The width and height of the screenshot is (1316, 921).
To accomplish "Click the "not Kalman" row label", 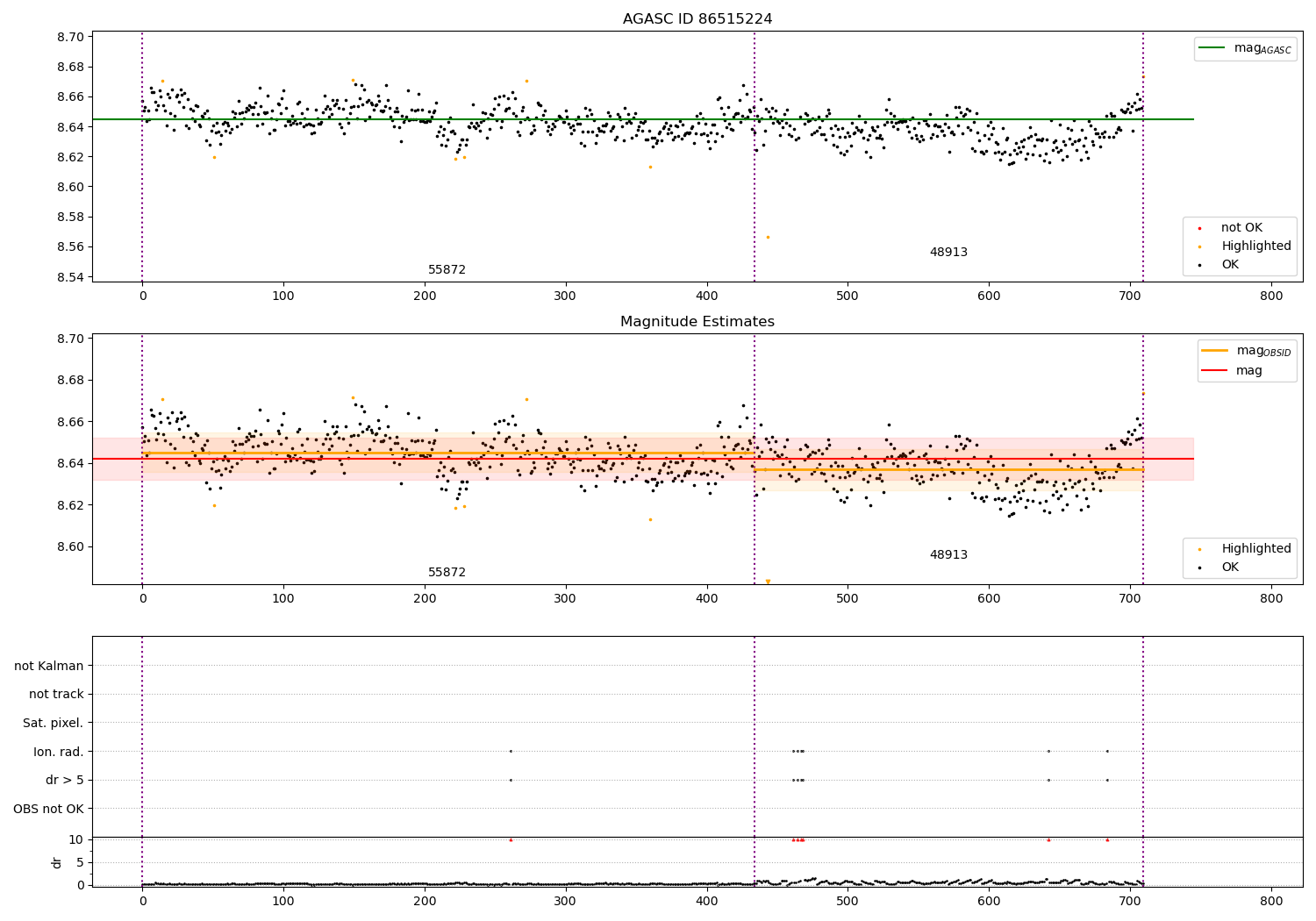I will pos(49,666).
